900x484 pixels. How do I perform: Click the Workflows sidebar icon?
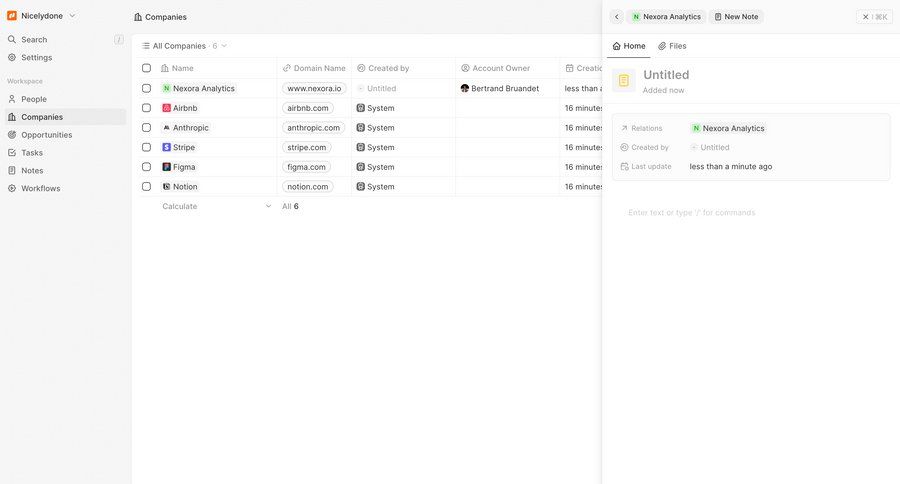(11, 188)
